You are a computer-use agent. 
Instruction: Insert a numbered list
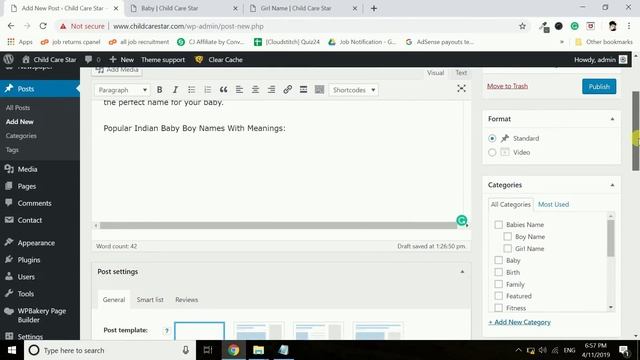pyautogui.click(x=207, y=90)
